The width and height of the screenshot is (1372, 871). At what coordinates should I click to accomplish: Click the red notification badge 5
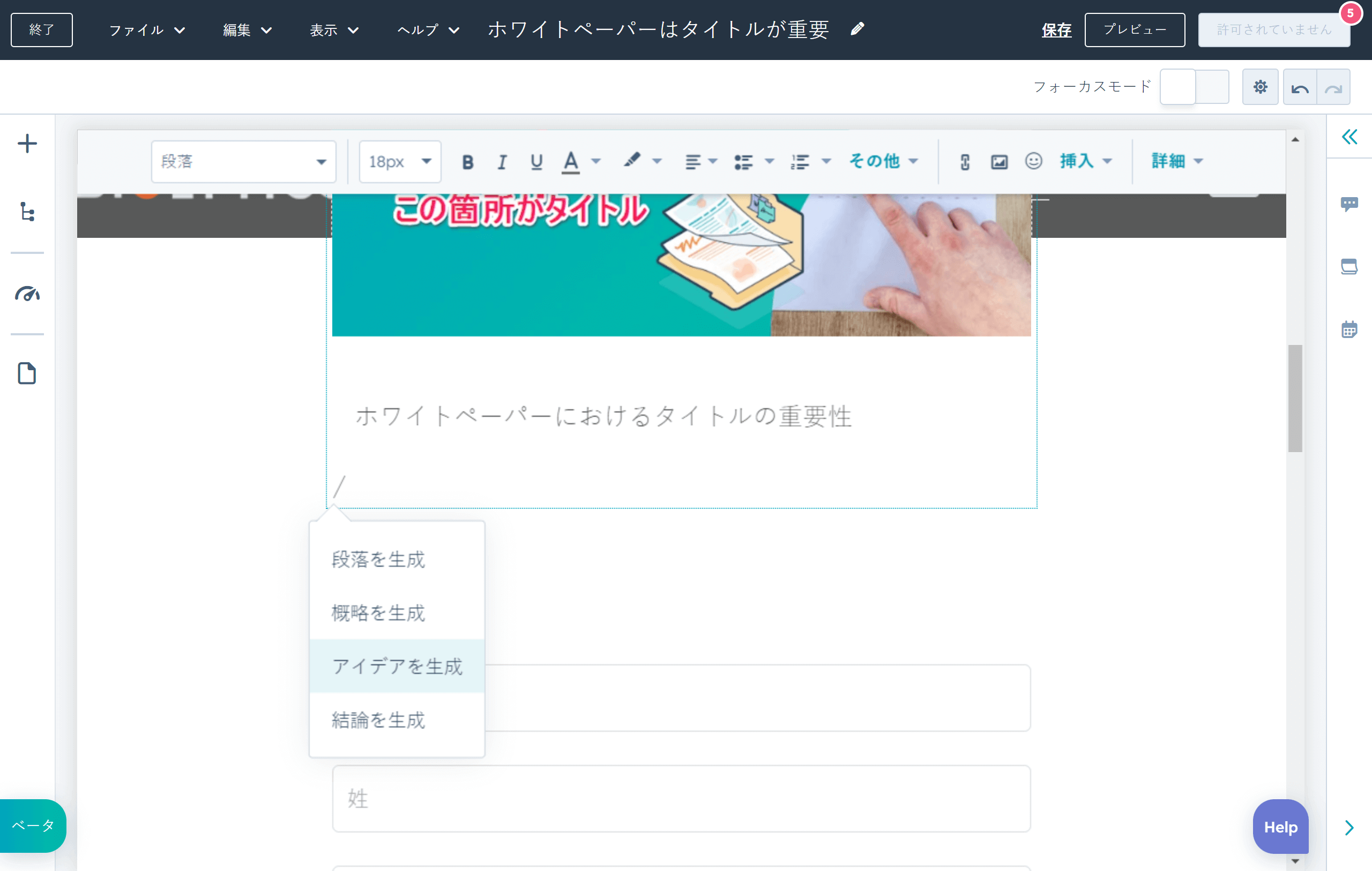(1350, 12)
